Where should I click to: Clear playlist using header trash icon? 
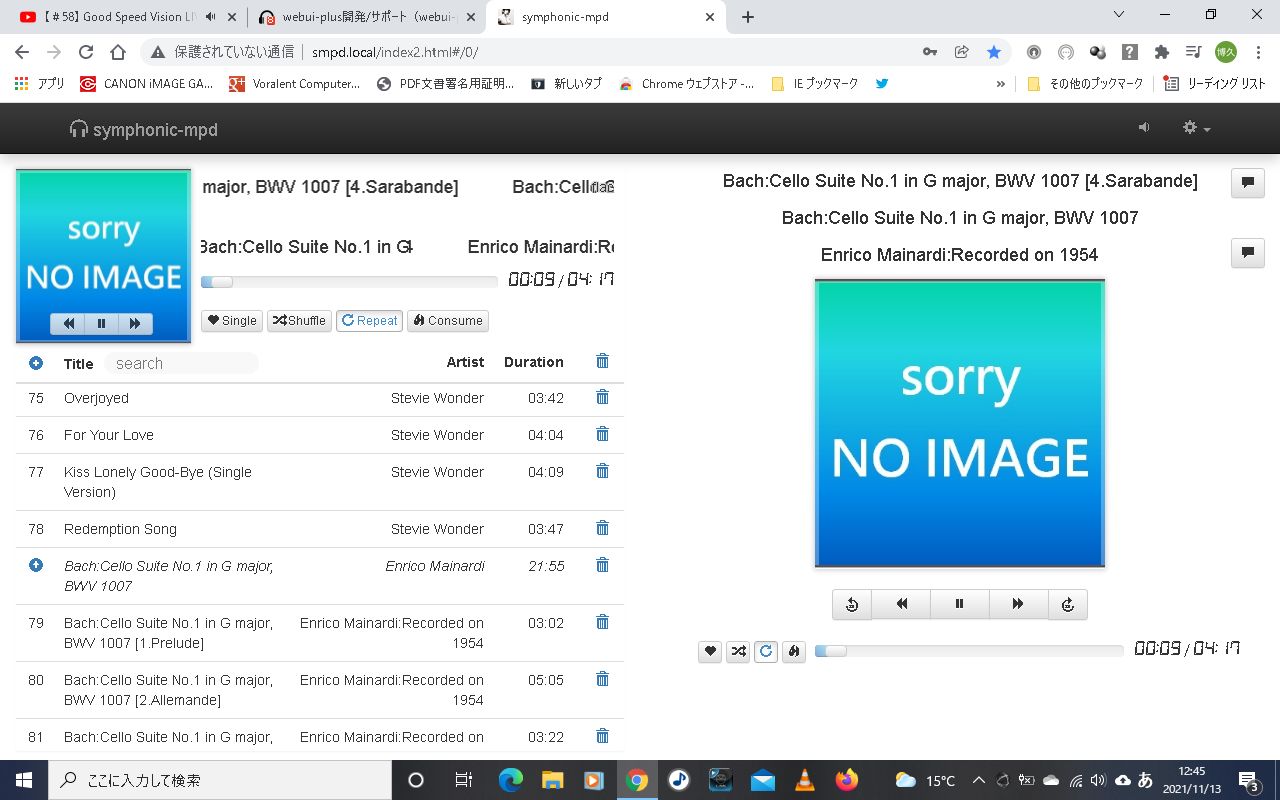pos(602,361)
